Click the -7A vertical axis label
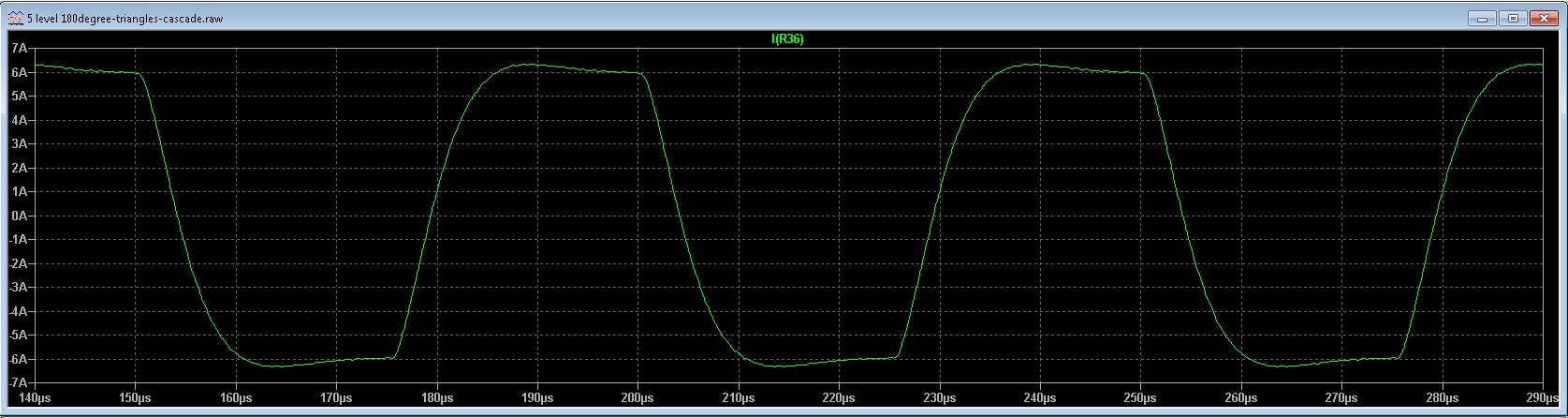The height and width of the screenshot is (418, 1568). (18, 383)
